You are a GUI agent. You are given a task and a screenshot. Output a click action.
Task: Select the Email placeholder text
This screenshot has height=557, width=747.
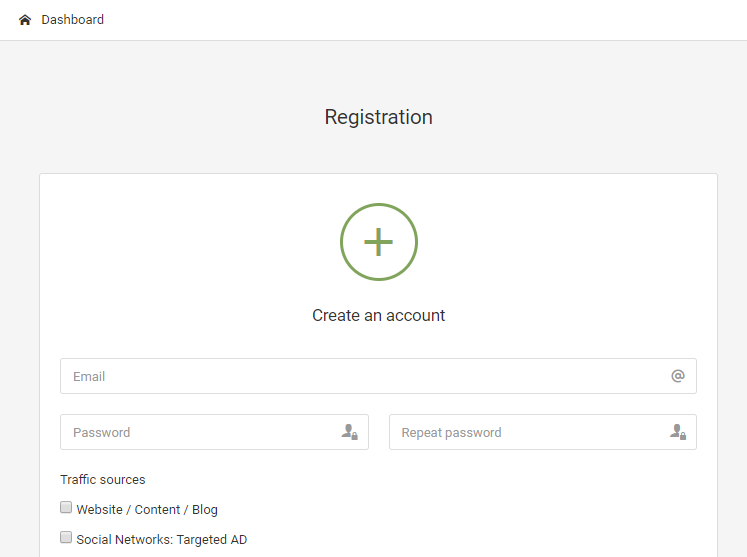tap(89, 376)
